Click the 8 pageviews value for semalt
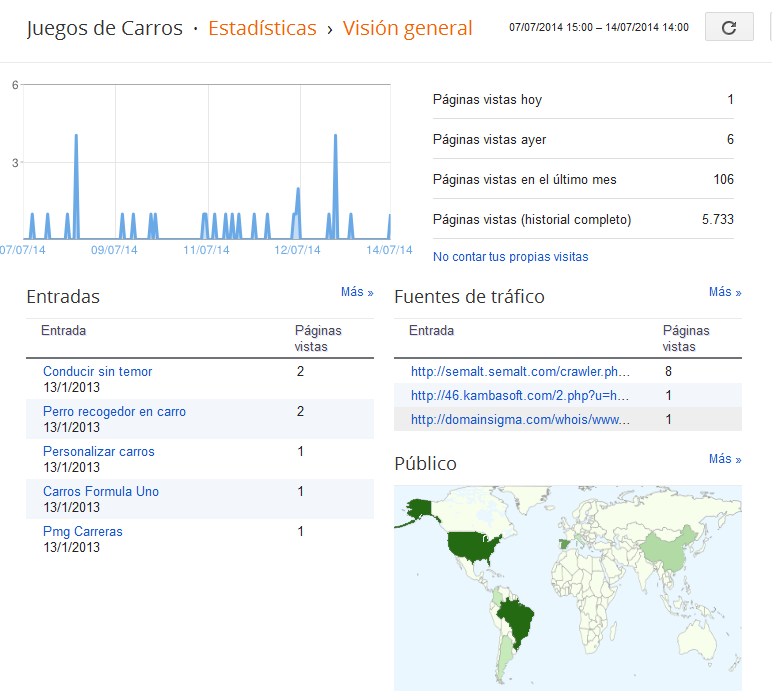 pyautogui.click(x=668, y=371)
